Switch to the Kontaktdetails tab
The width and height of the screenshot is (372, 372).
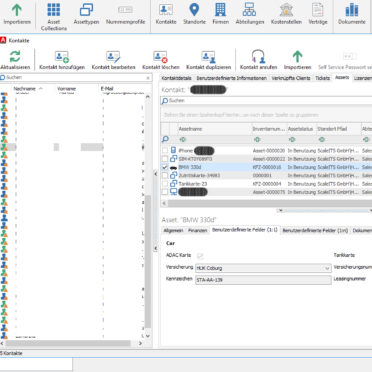[x=176, y=78]
